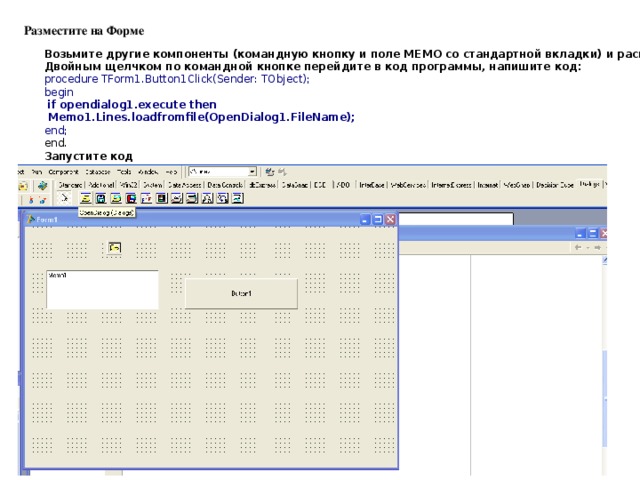Maximize the Form1 designer window
The height and width of the screenshot is (480, 640).
378,220
